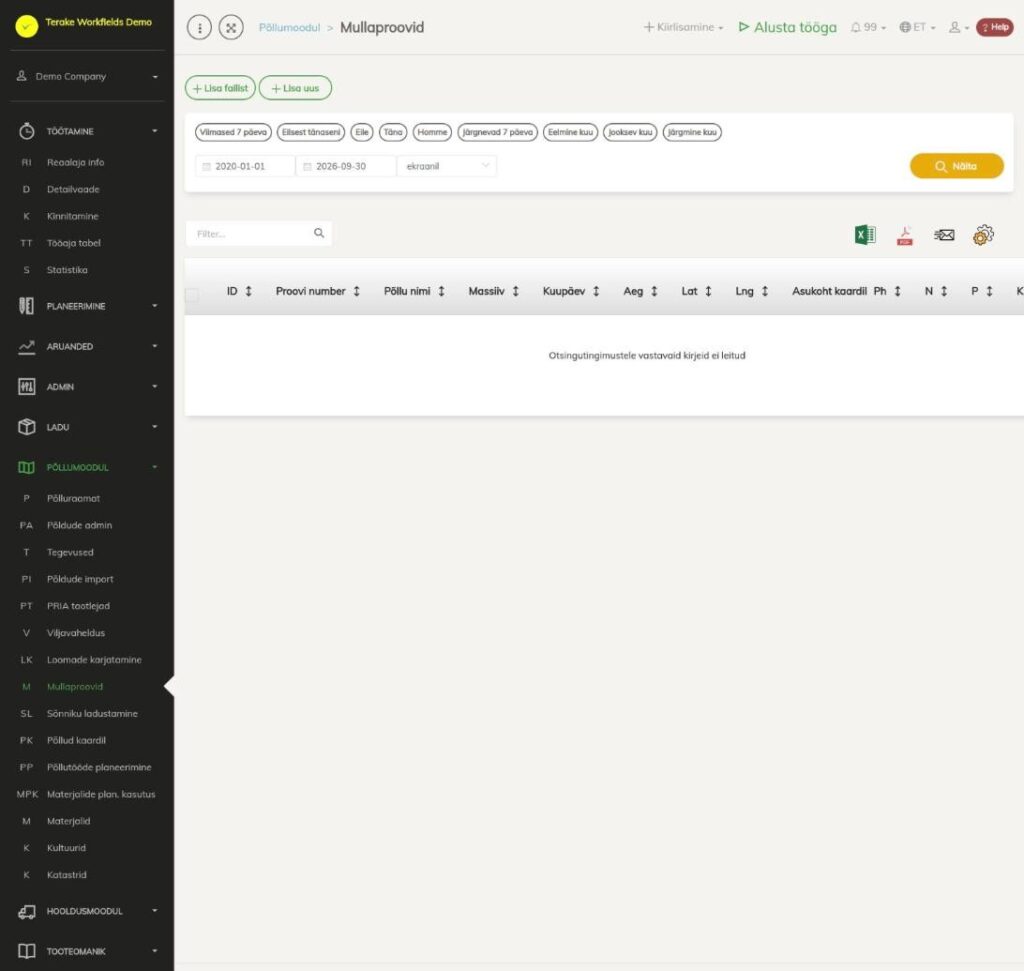Expand the PLANEERIMINE sidebar section
The image size is (1024, 971).
(88, 306)
